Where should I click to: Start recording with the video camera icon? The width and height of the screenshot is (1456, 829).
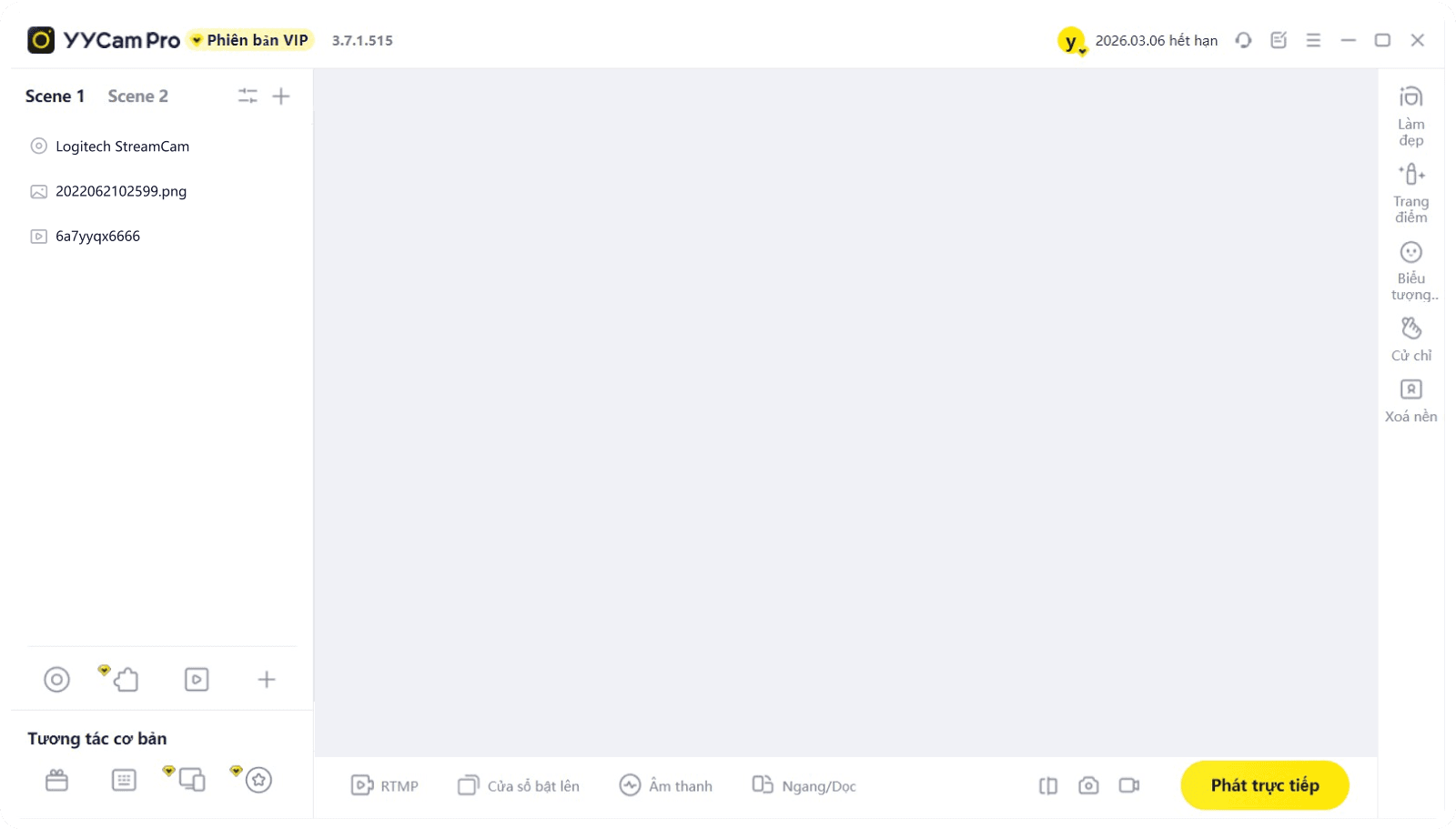pyautogui.click(x=1129, y=785)
